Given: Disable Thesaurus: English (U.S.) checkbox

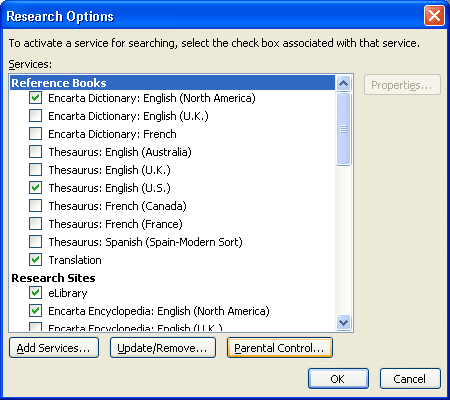Looking at the screenshot, I should pyautogui.click(x=35, y=188).
